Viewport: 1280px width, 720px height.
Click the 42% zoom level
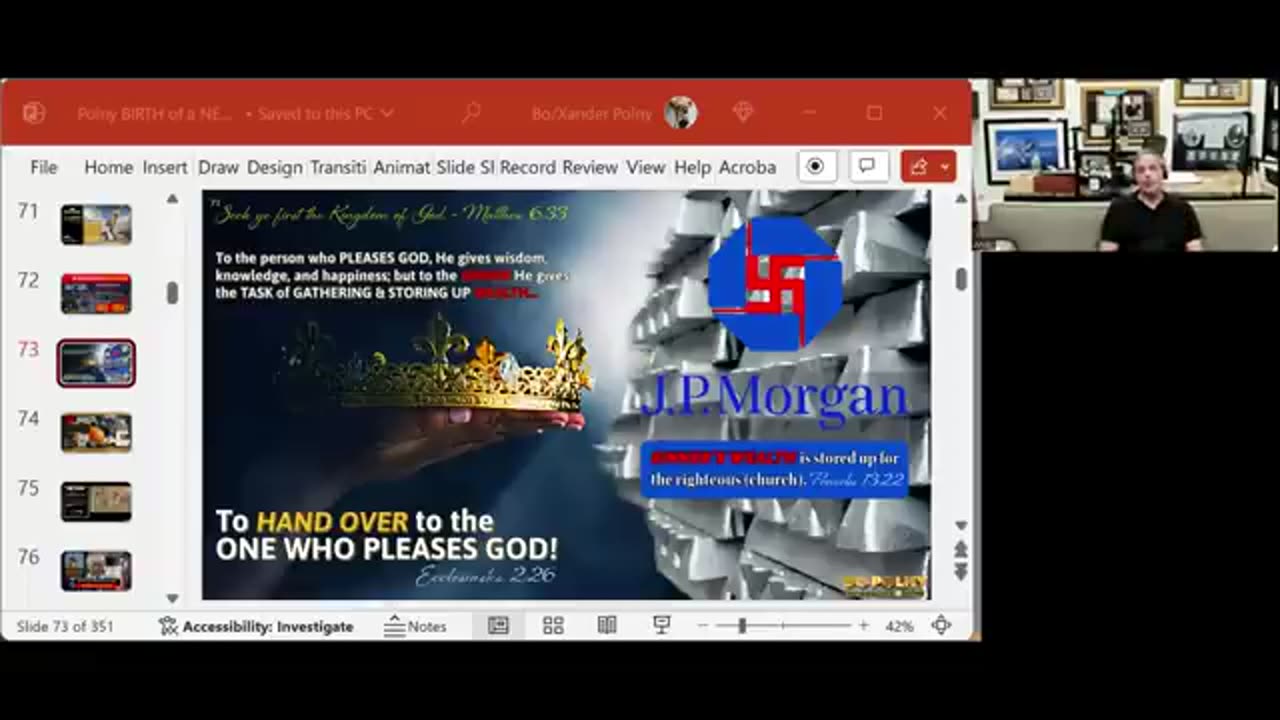(x=899, y=626)
